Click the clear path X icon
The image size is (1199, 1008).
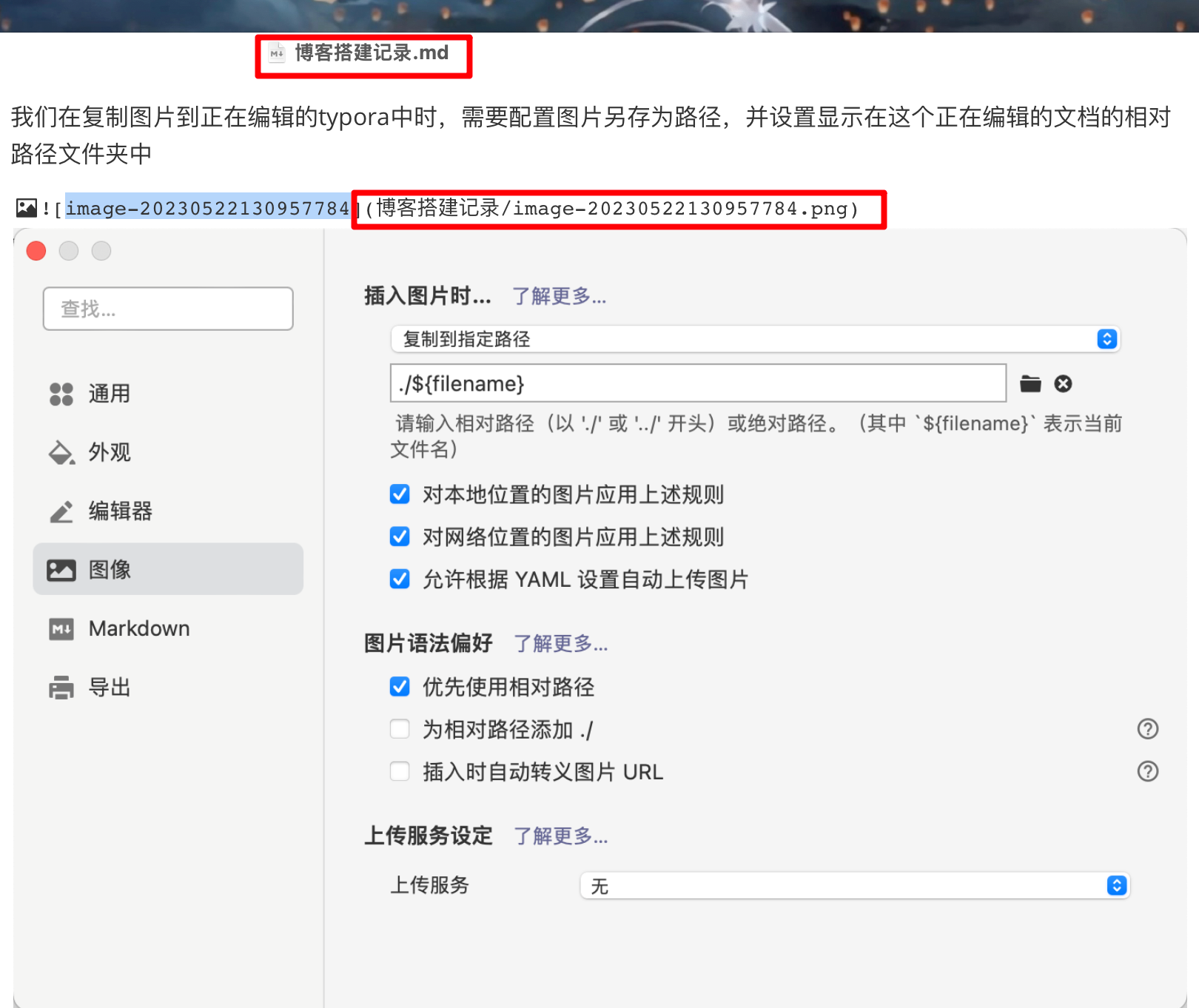point(1063,383)
